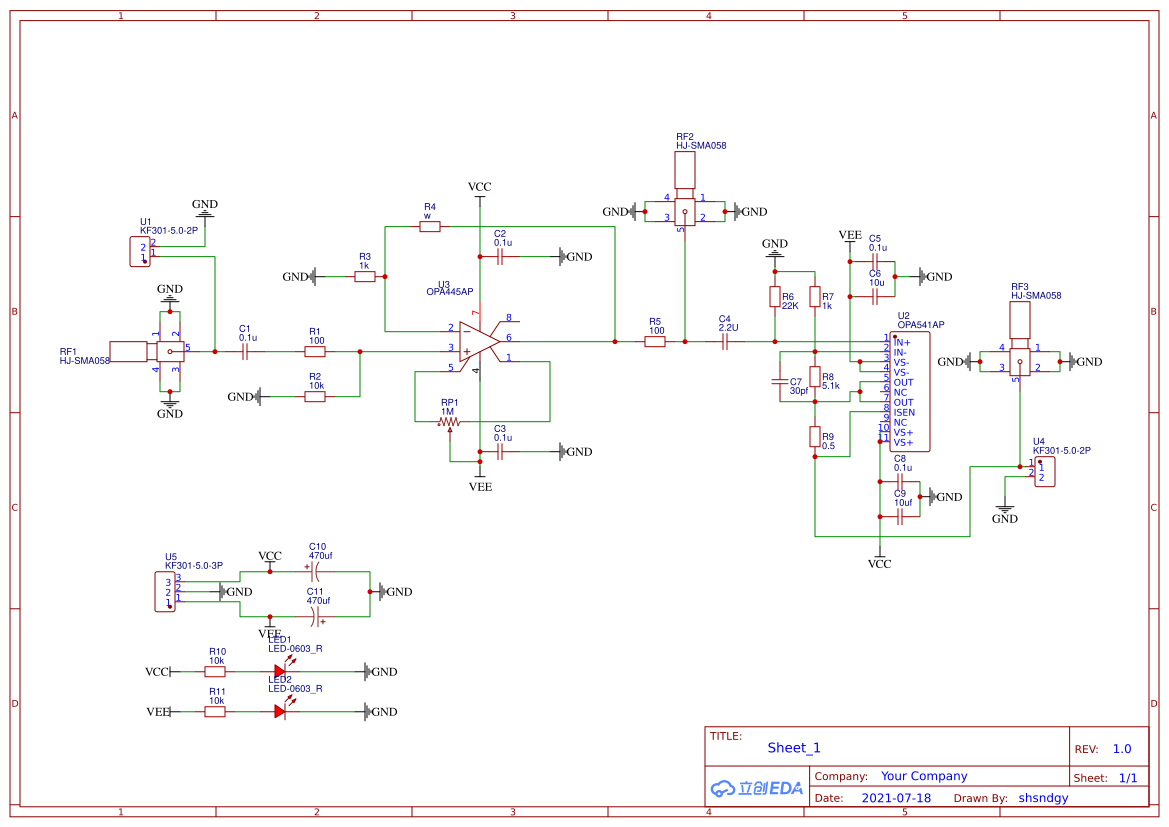Click the R9 0.5 ohm sense resistor
This screenshot has width=1169, height=827.
815,437
